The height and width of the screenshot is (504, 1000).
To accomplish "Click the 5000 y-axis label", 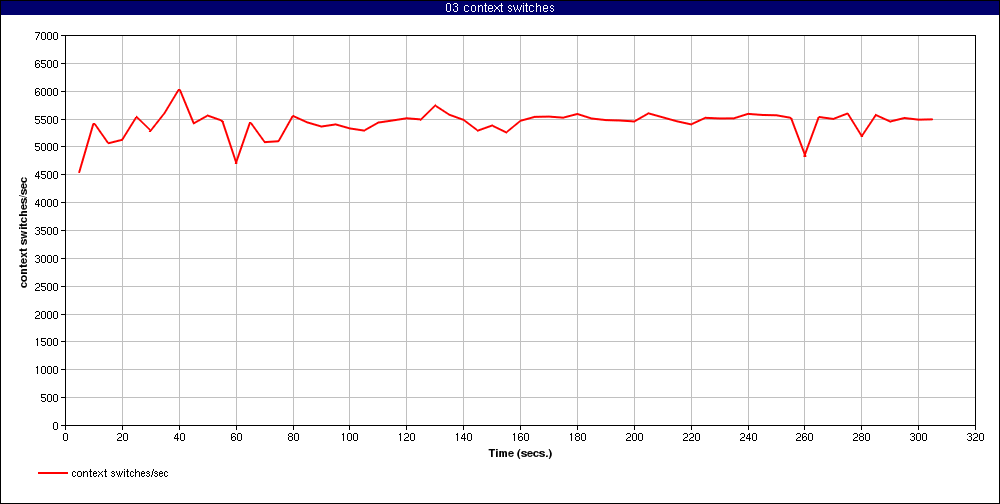I will (48, 147).
